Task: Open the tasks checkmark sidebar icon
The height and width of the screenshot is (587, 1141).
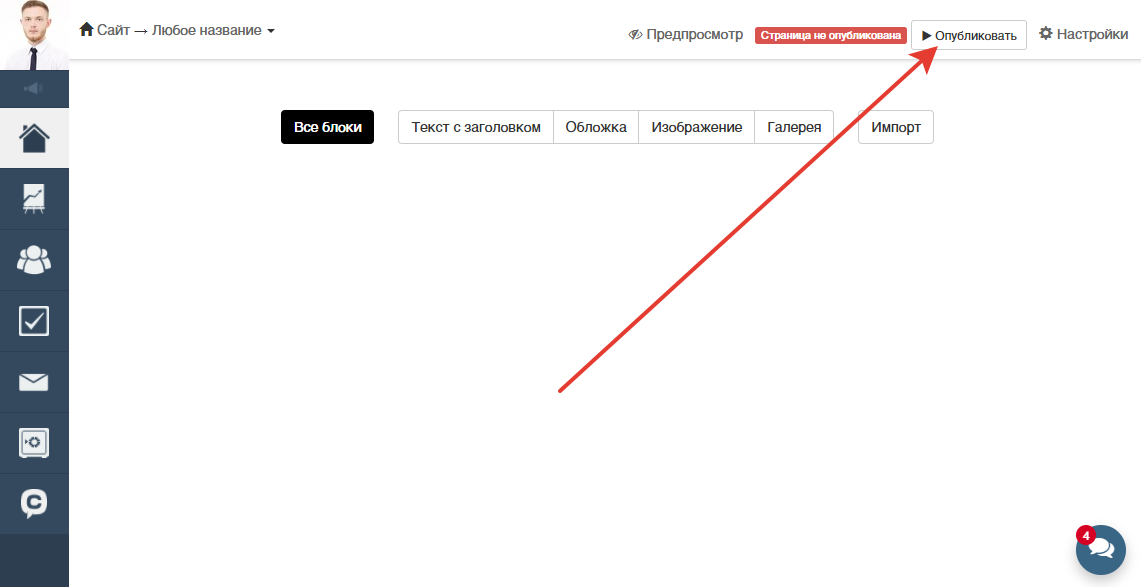Action: click(34, 321)
